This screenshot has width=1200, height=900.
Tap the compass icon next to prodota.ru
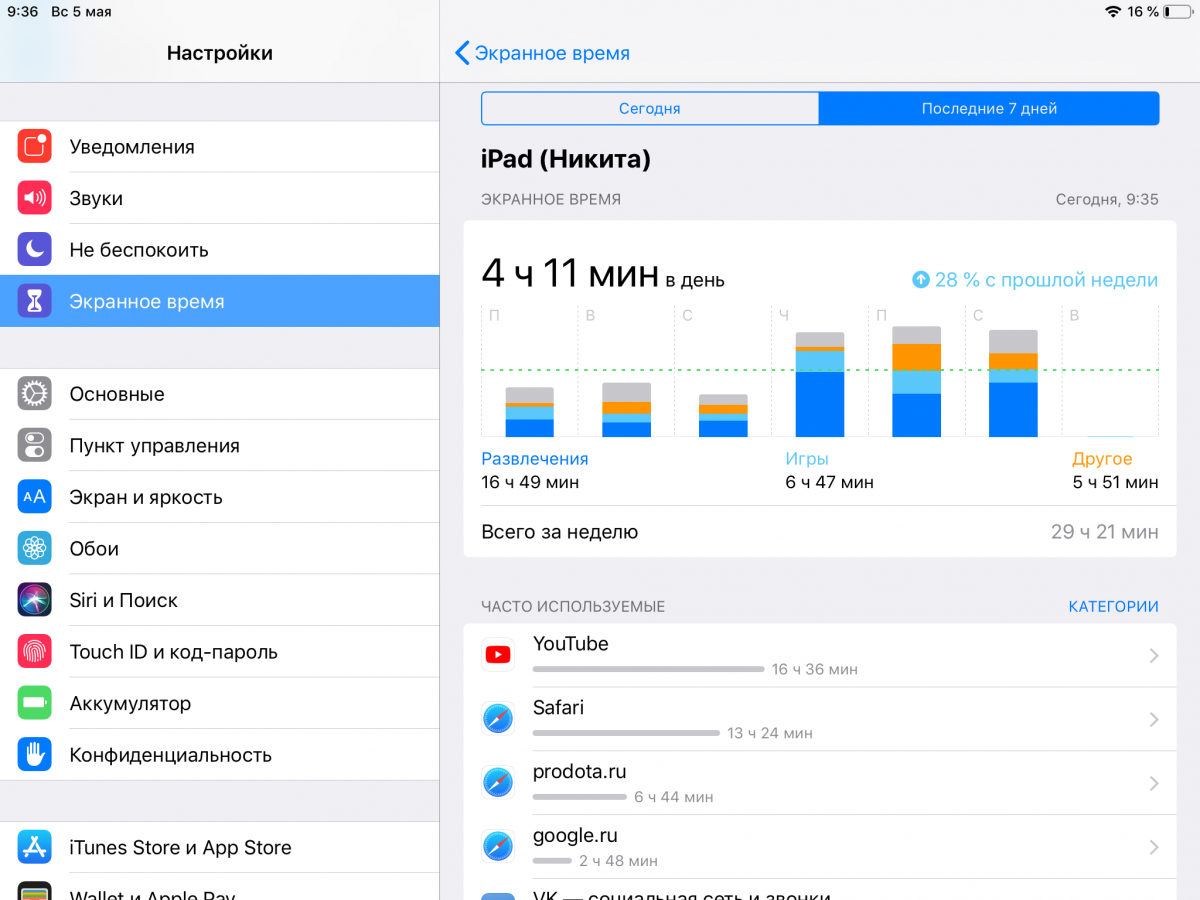pos(498,783)
